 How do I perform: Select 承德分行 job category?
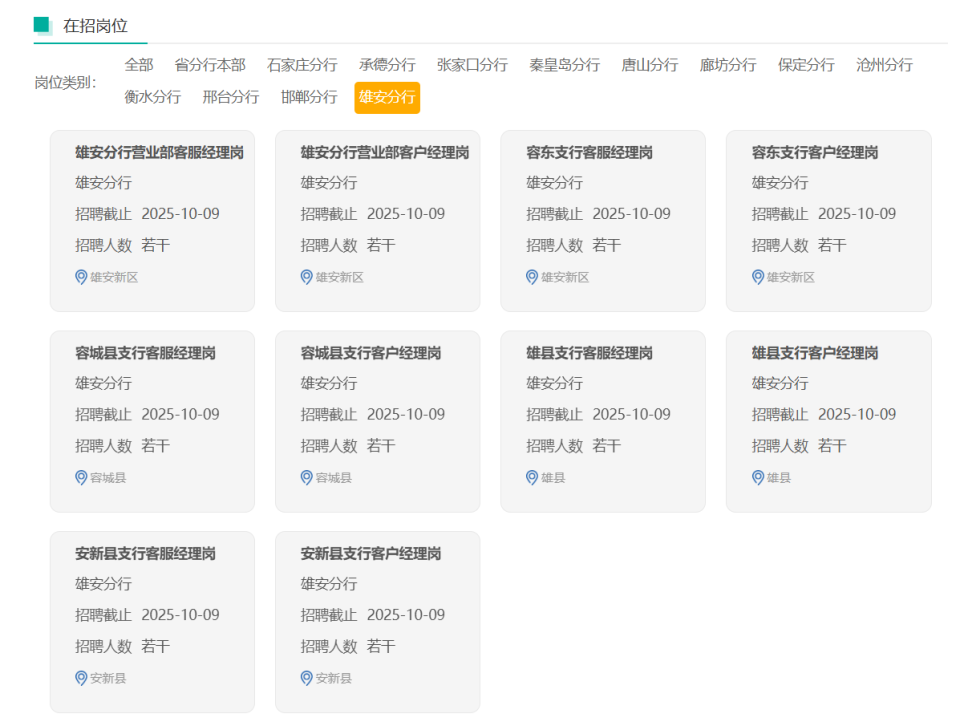(387, 65)
